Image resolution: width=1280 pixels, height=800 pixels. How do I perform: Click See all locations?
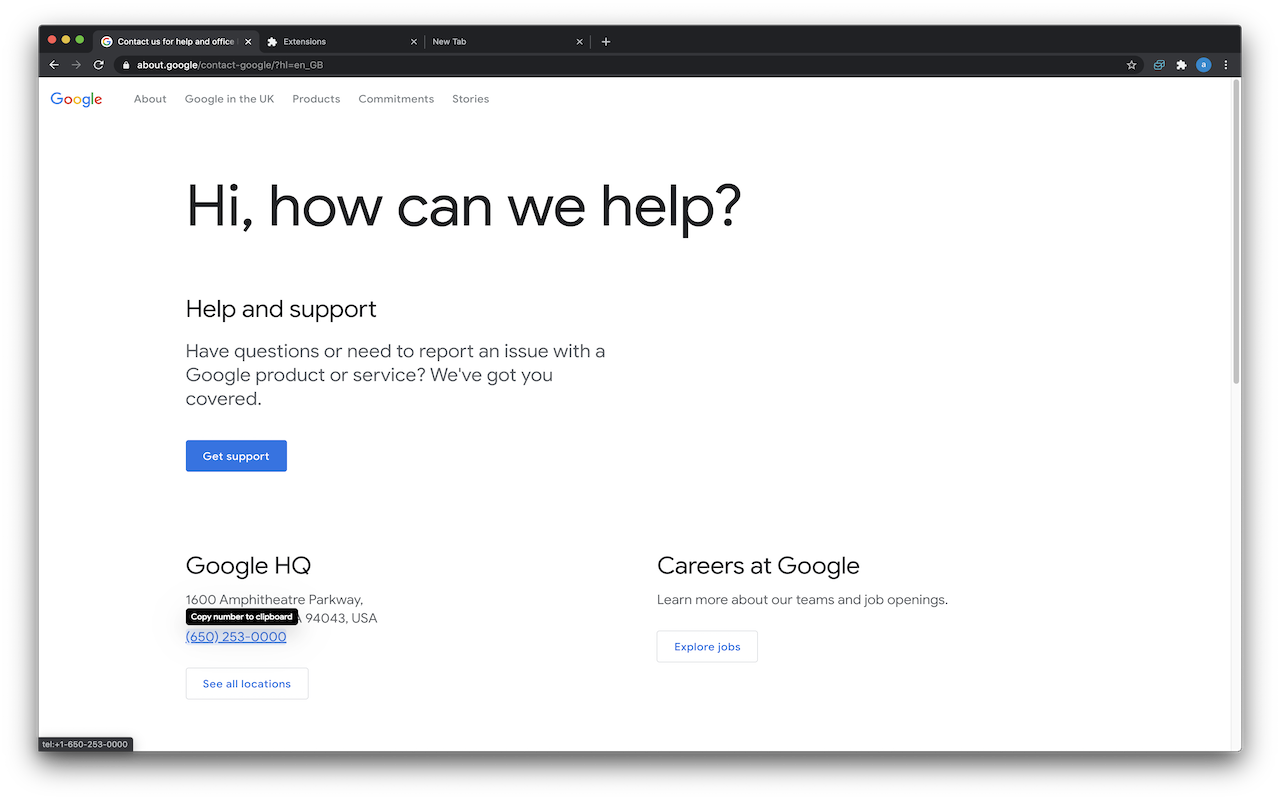[247, 683]
